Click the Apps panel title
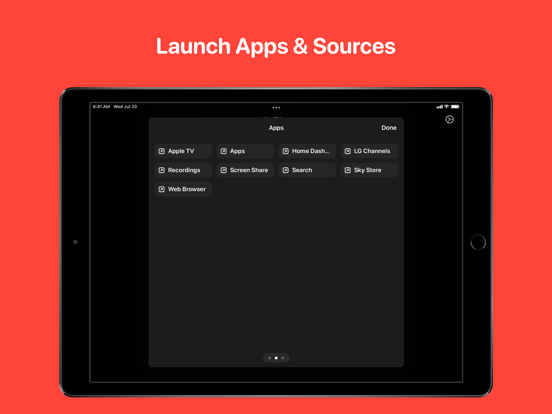552x414 pixels. pos(276,128)
